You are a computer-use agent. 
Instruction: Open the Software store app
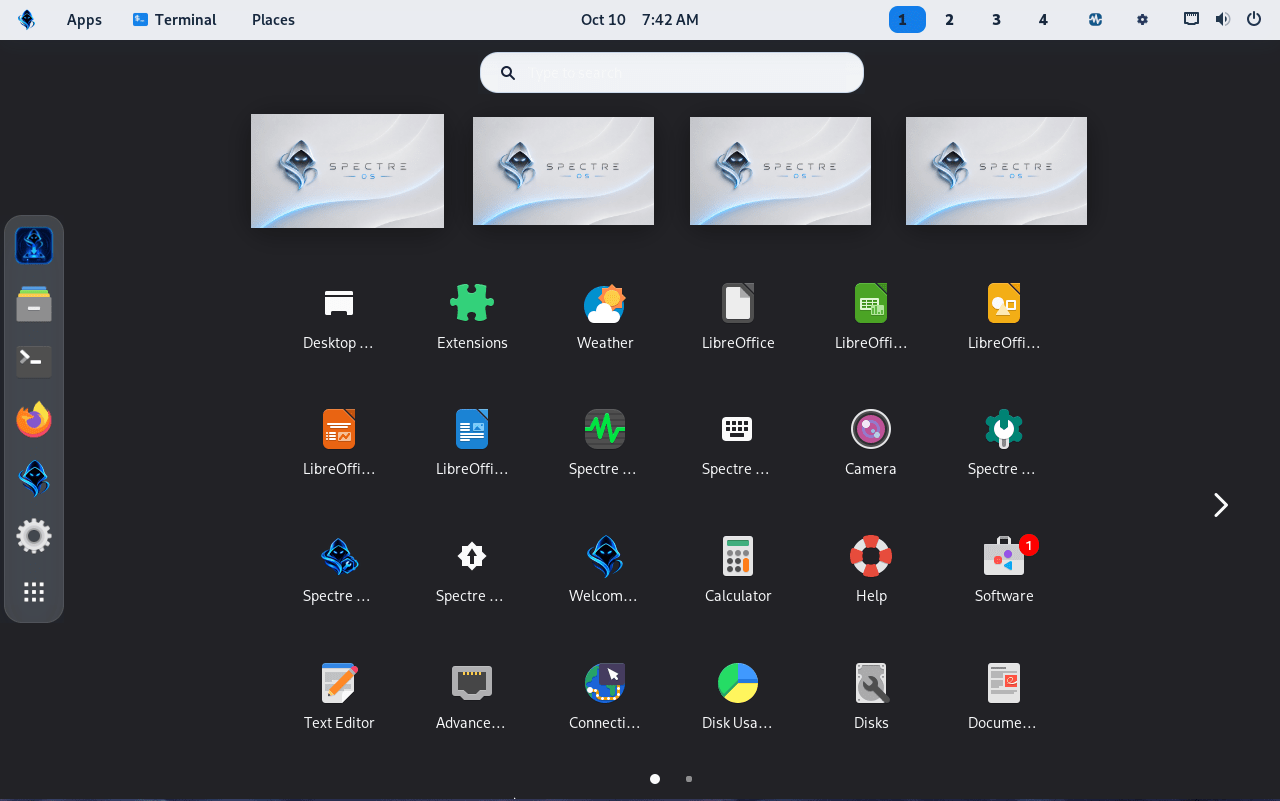[x=1004, y=556]
